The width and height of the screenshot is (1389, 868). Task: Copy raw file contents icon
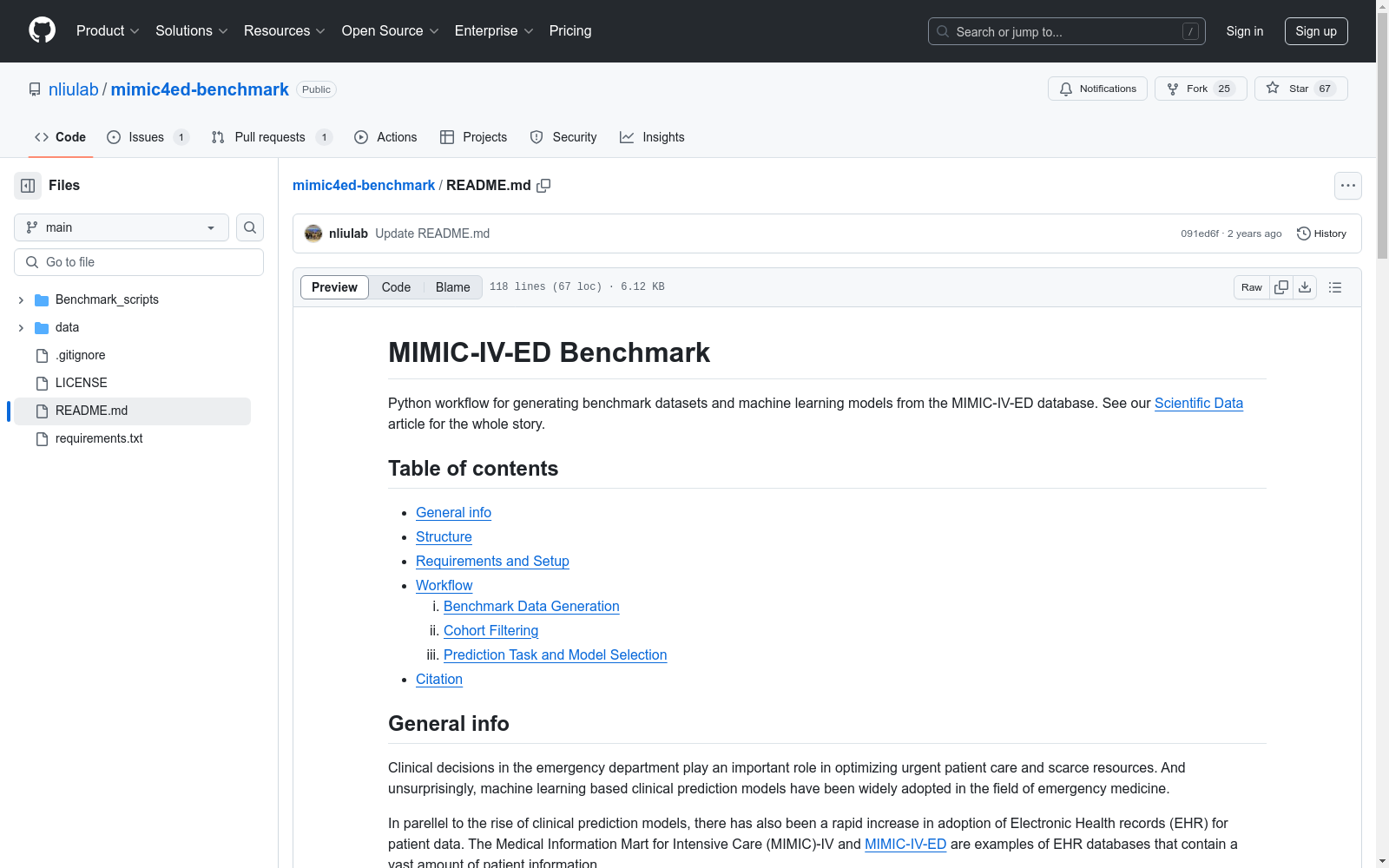tap(1281, 287)
